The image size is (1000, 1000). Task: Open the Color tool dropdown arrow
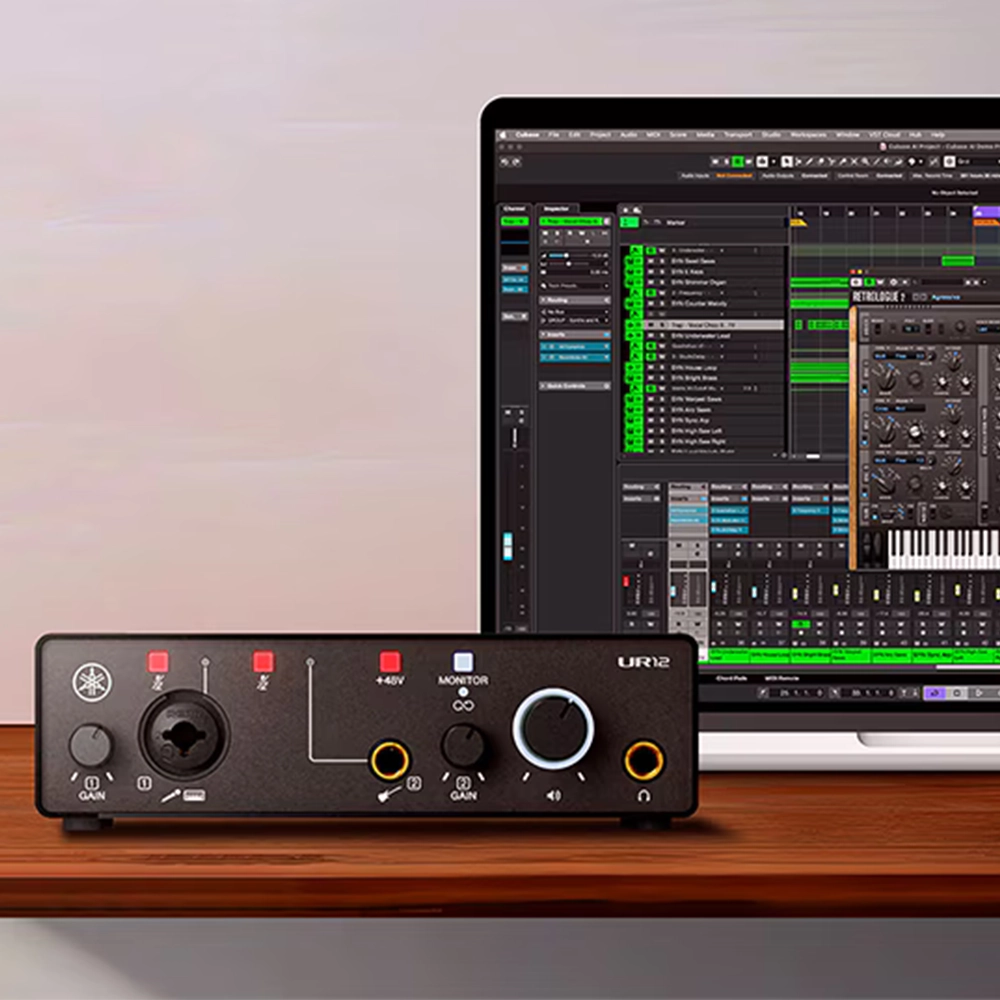[x=920, y=162]
